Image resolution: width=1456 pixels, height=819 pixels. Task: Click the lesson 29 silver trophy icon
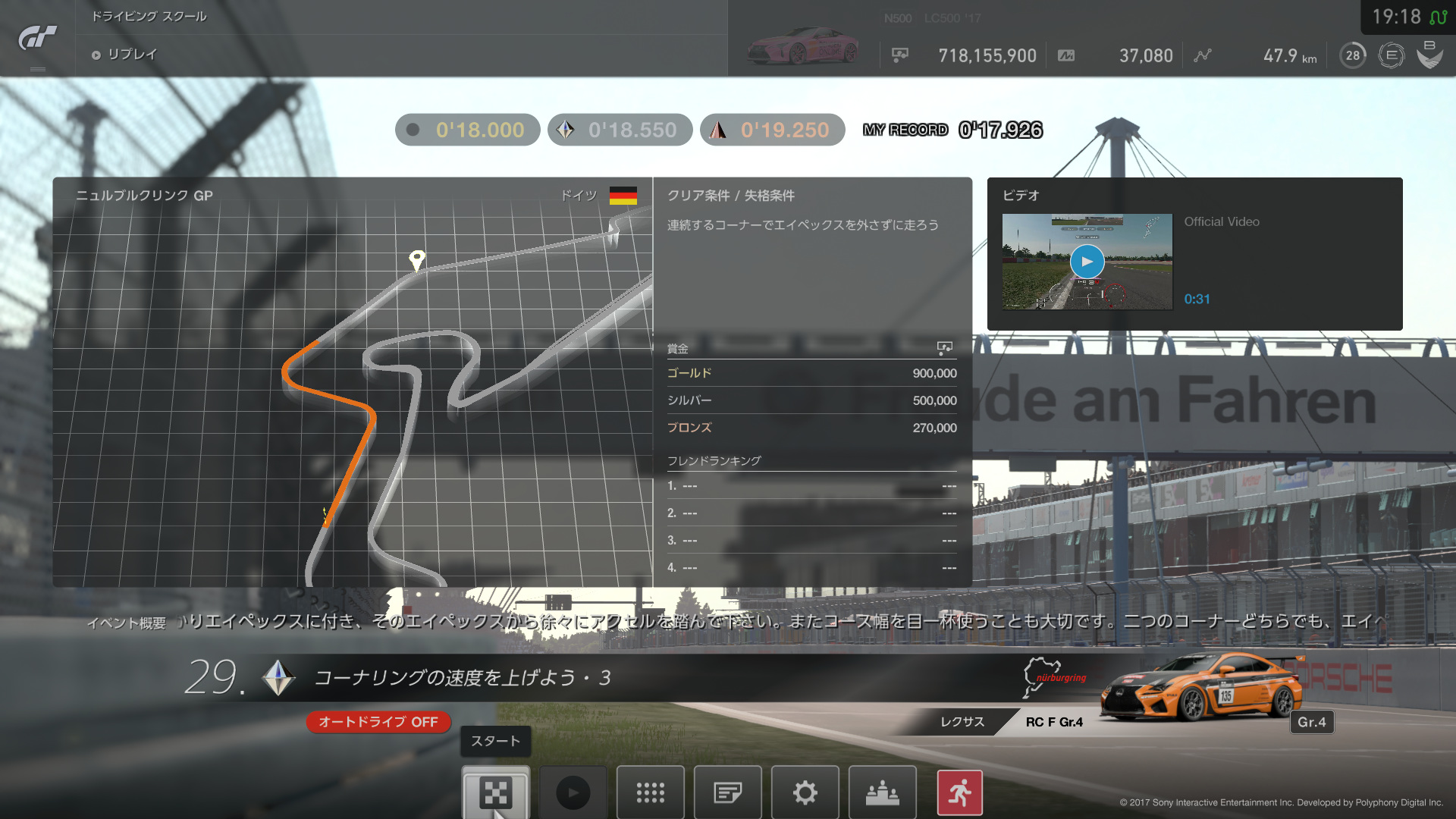click(x=278, y=677)
